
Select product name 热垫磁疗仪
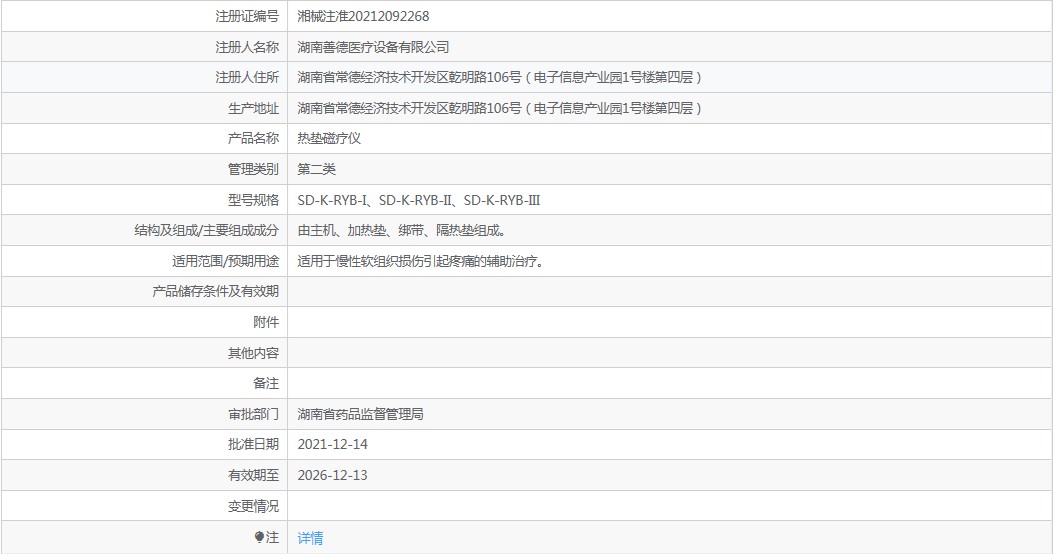pyautogui.click(x=329, y=138)
